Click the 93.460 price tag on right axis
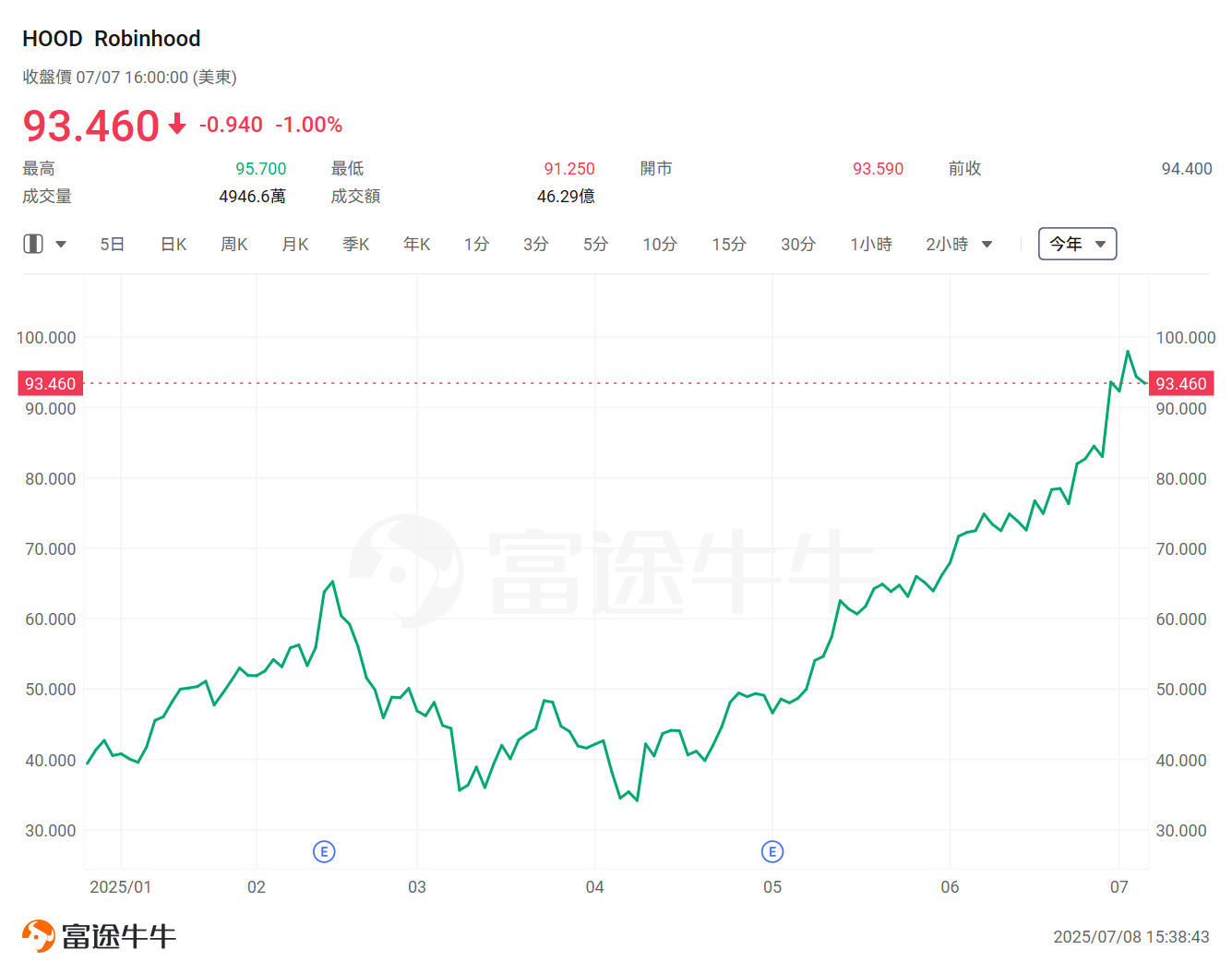Viewport: 1232px width, 974px height. [1181, 383]
